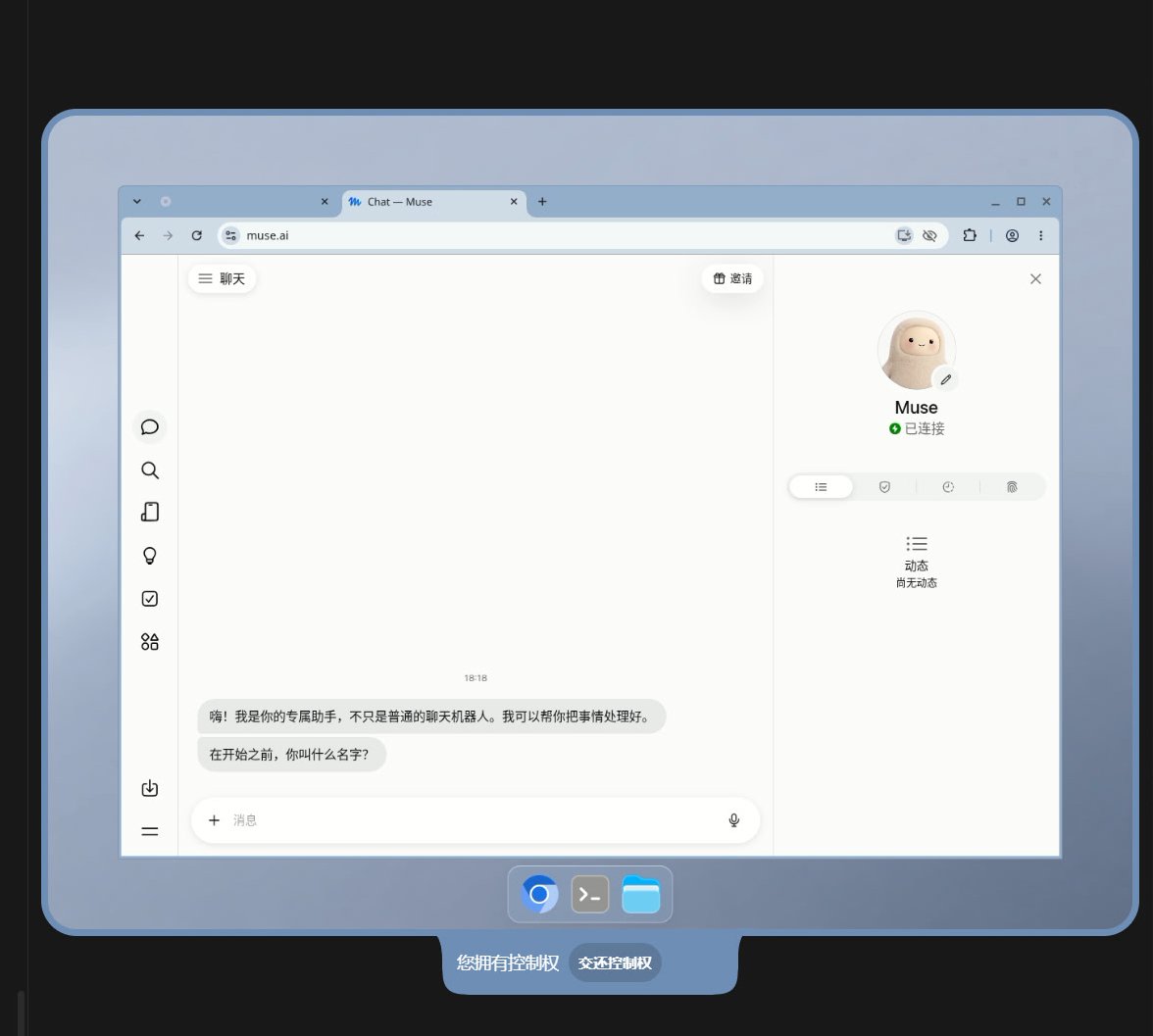Start voice input with the microphone icon
Screen dimensions: 1153x1036
[733, 819]
